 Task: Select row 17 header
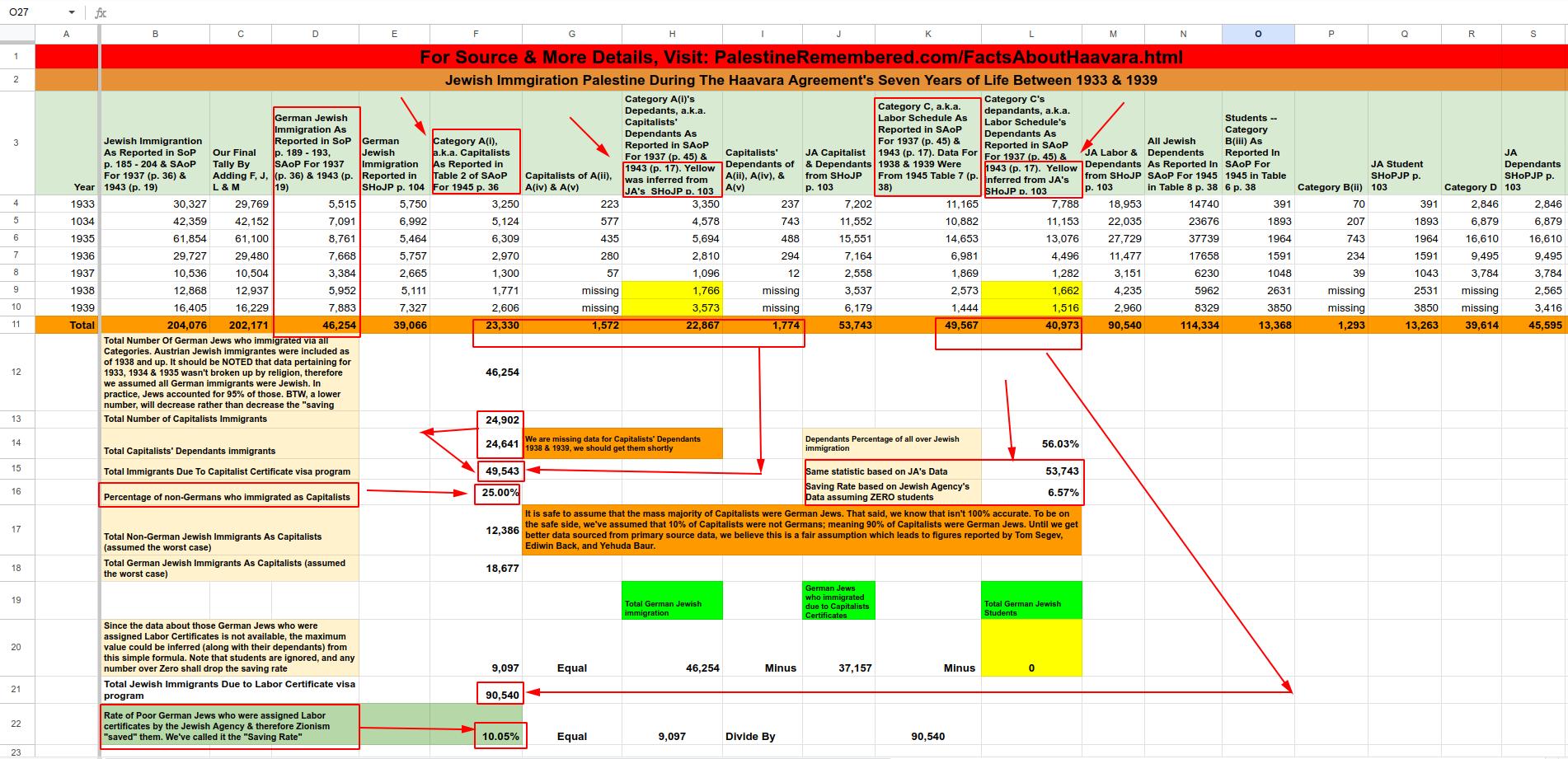click(16, 530)
